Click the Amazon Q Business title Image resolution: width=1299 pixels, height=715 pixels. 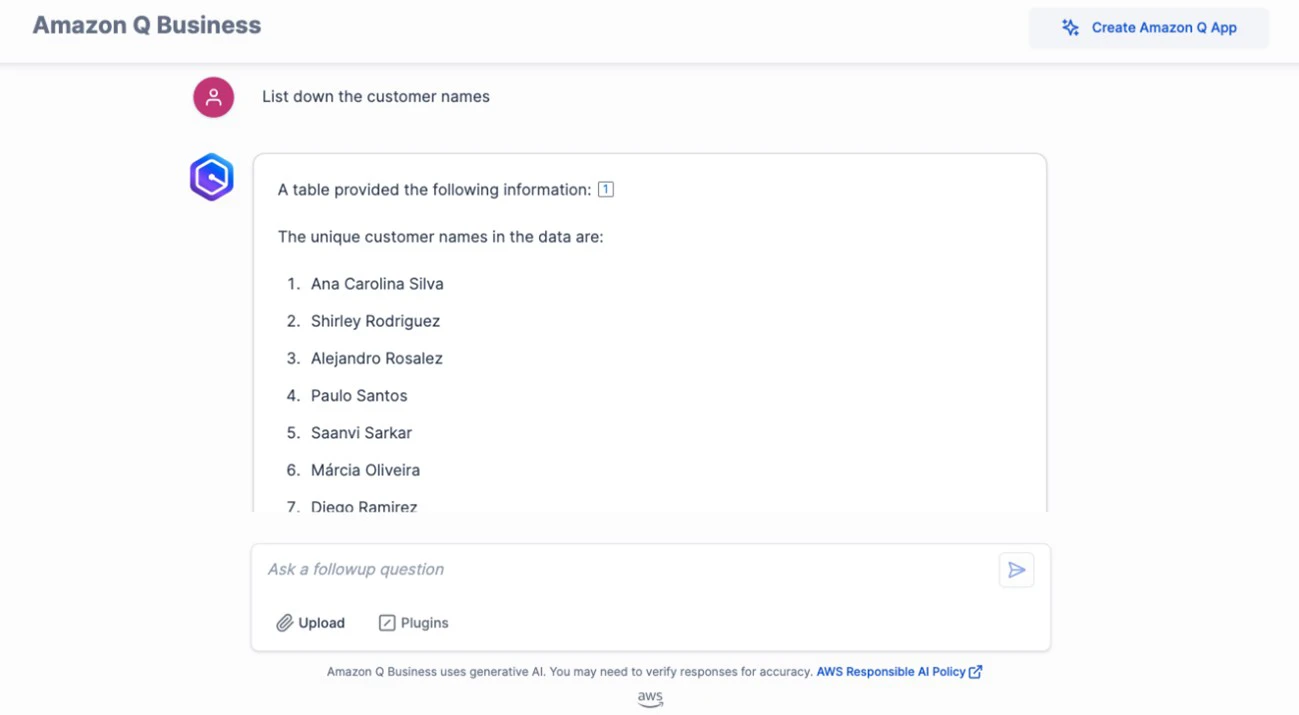coord(147,26)
